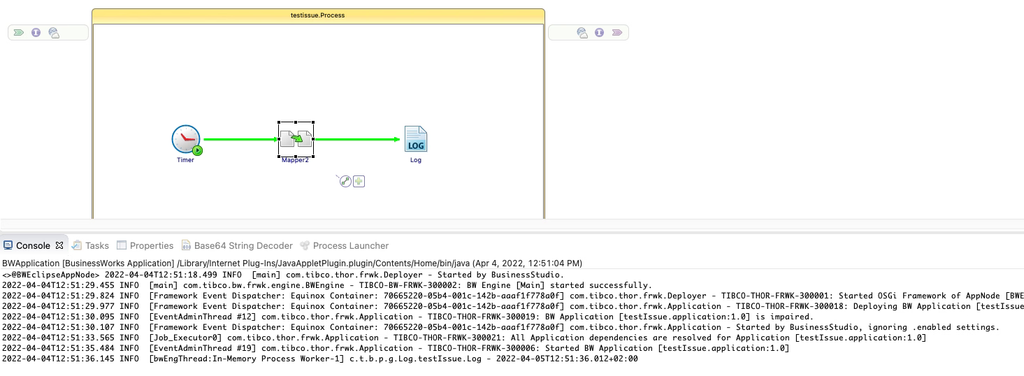Click the 'BW Application is impaired' log line
Image resolution: width=1024 pixels, height=376 pixels.
point(408,317)
